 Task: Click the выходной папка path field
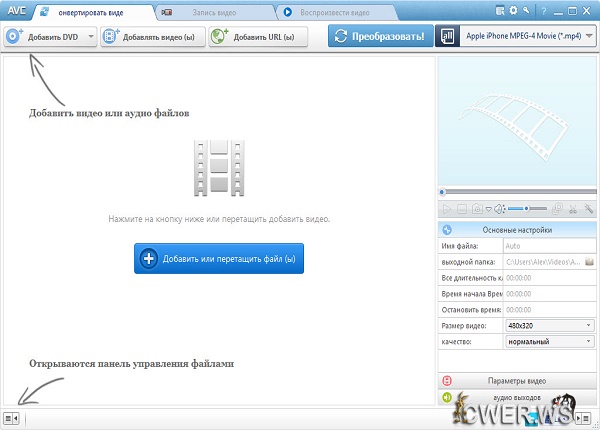543,262
